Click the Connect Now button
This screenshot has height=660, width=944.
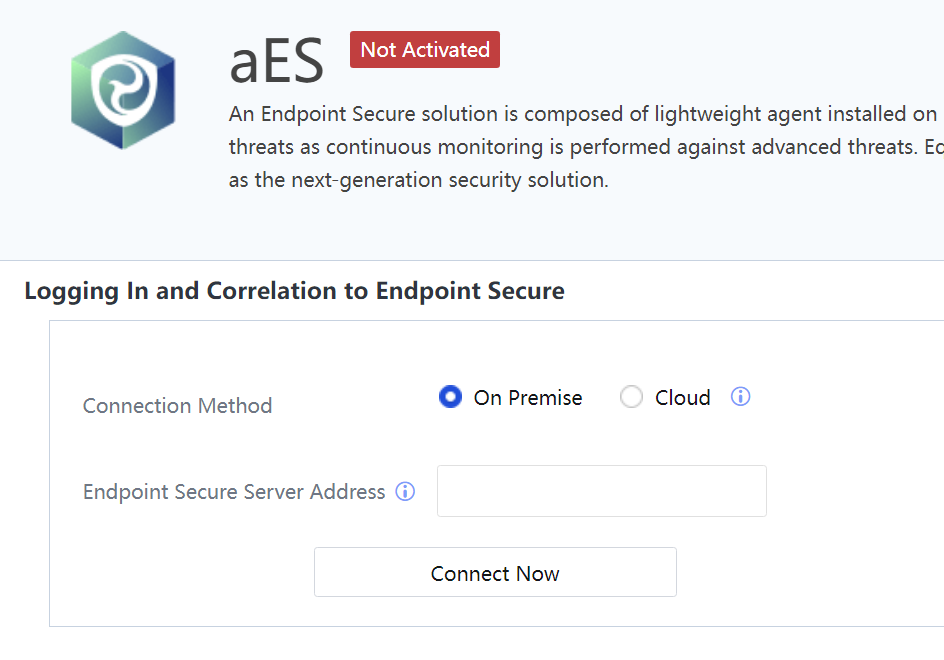[495, 572]
